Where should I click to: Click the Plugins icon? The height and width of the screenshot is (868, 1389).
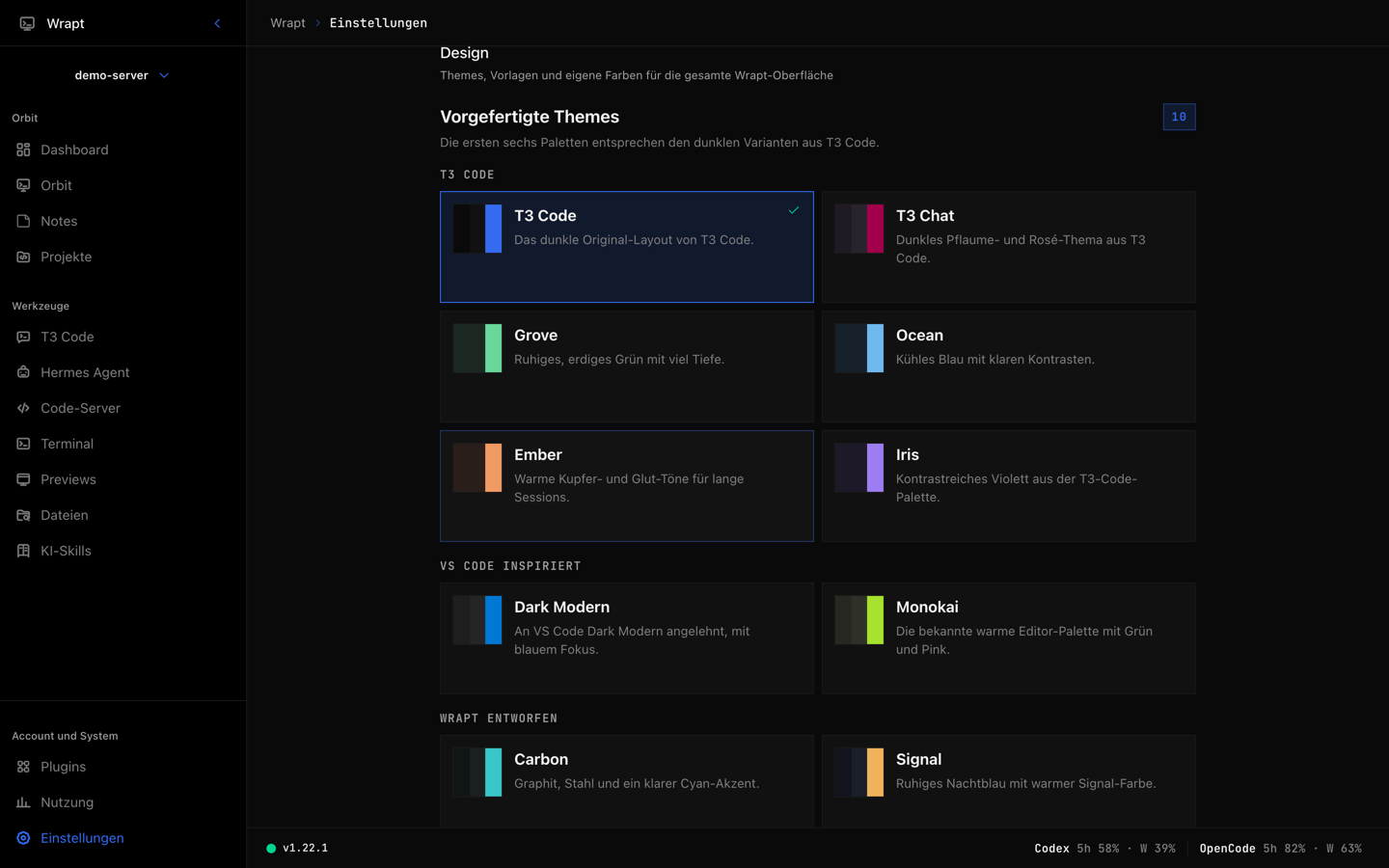pos(23,767)
